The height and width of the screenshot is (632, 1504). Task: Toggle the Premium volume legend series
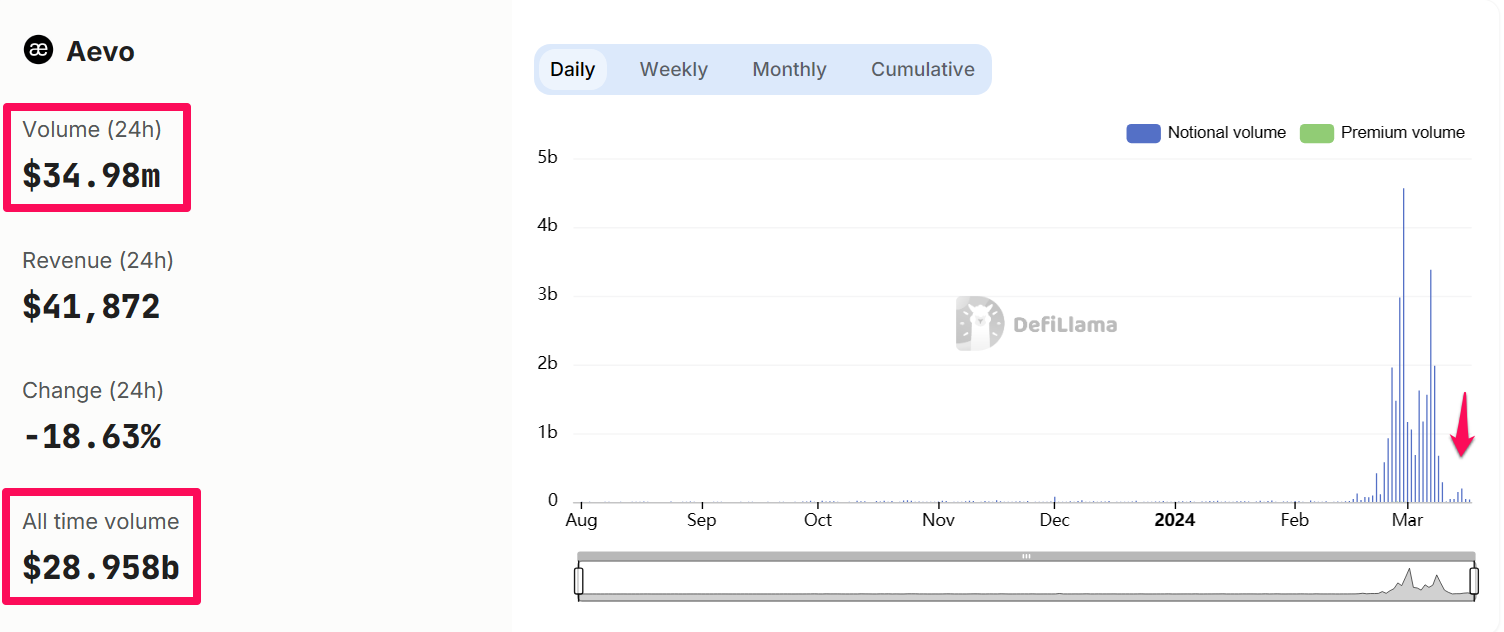(x=1316, y=133)
